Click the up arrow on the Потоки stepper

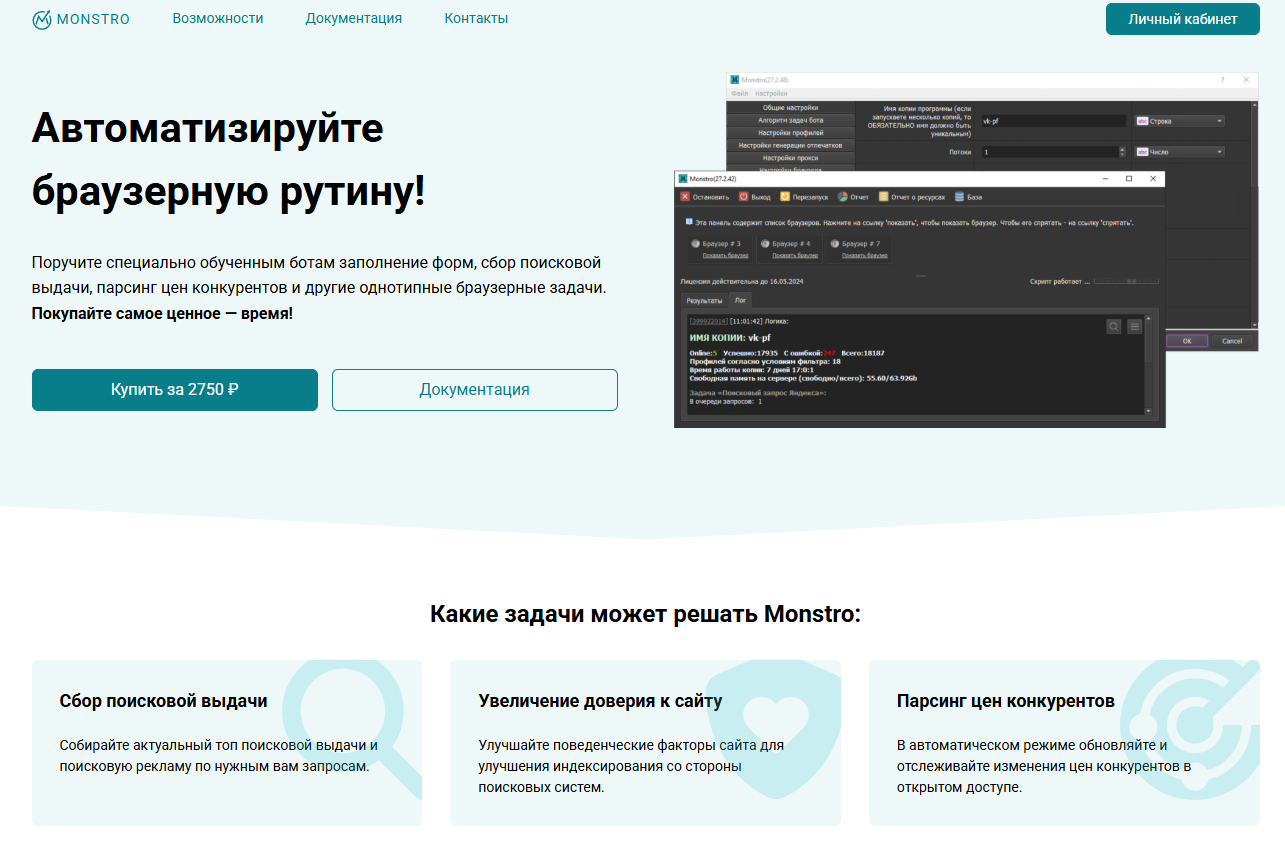coord(1123,147)
